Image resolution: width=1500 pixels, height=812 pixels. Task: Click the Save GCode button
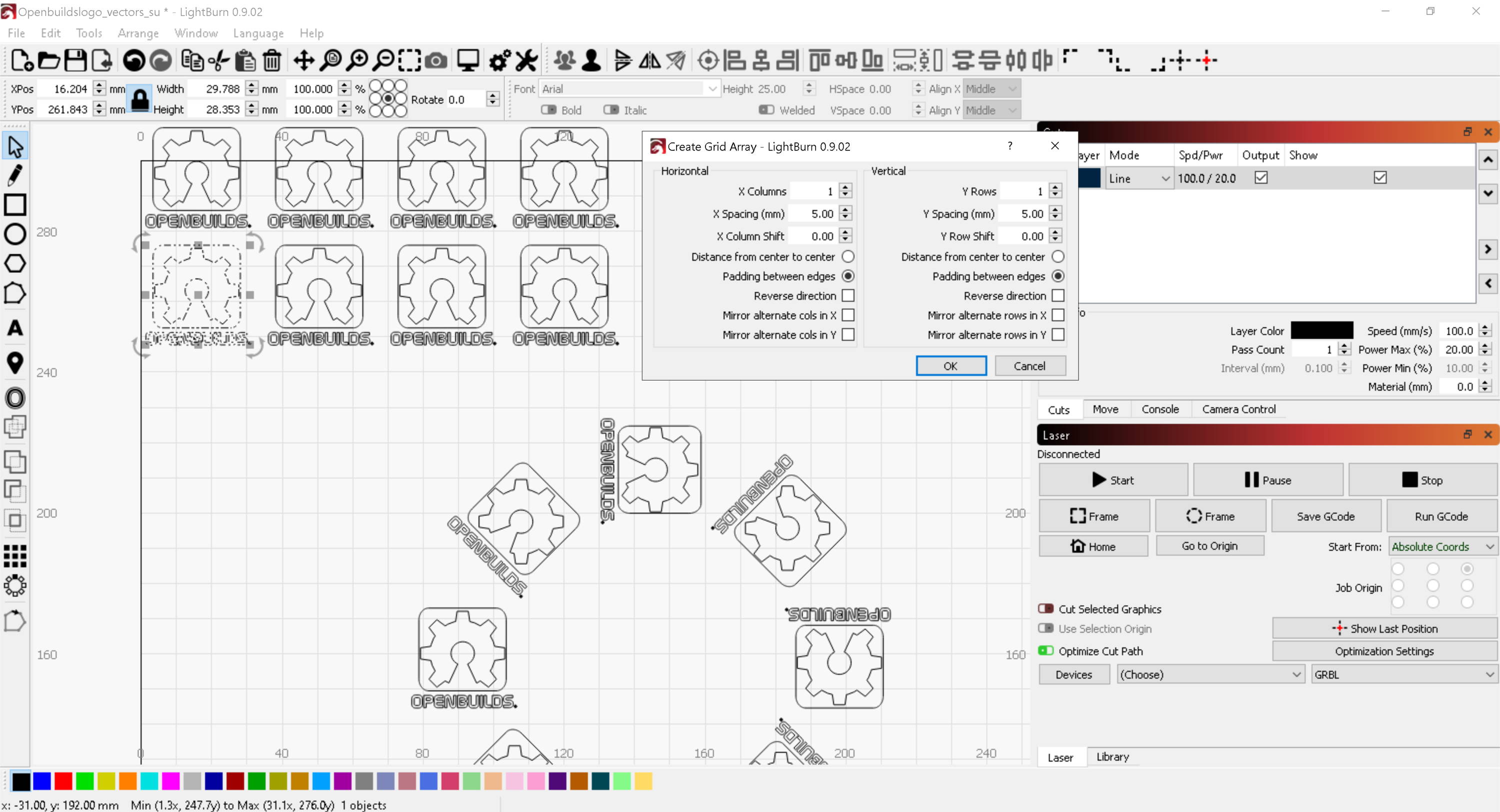1326,516
